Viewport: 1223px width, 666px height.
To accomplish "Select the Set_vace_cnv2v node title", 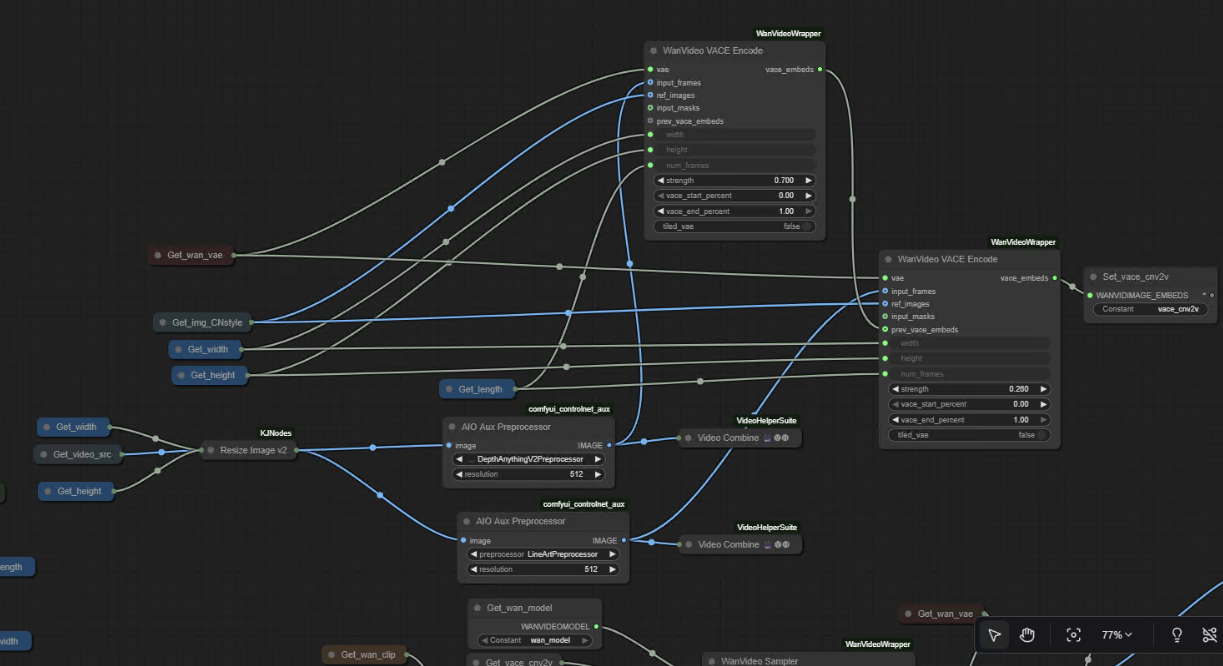I will point(1136,276).
